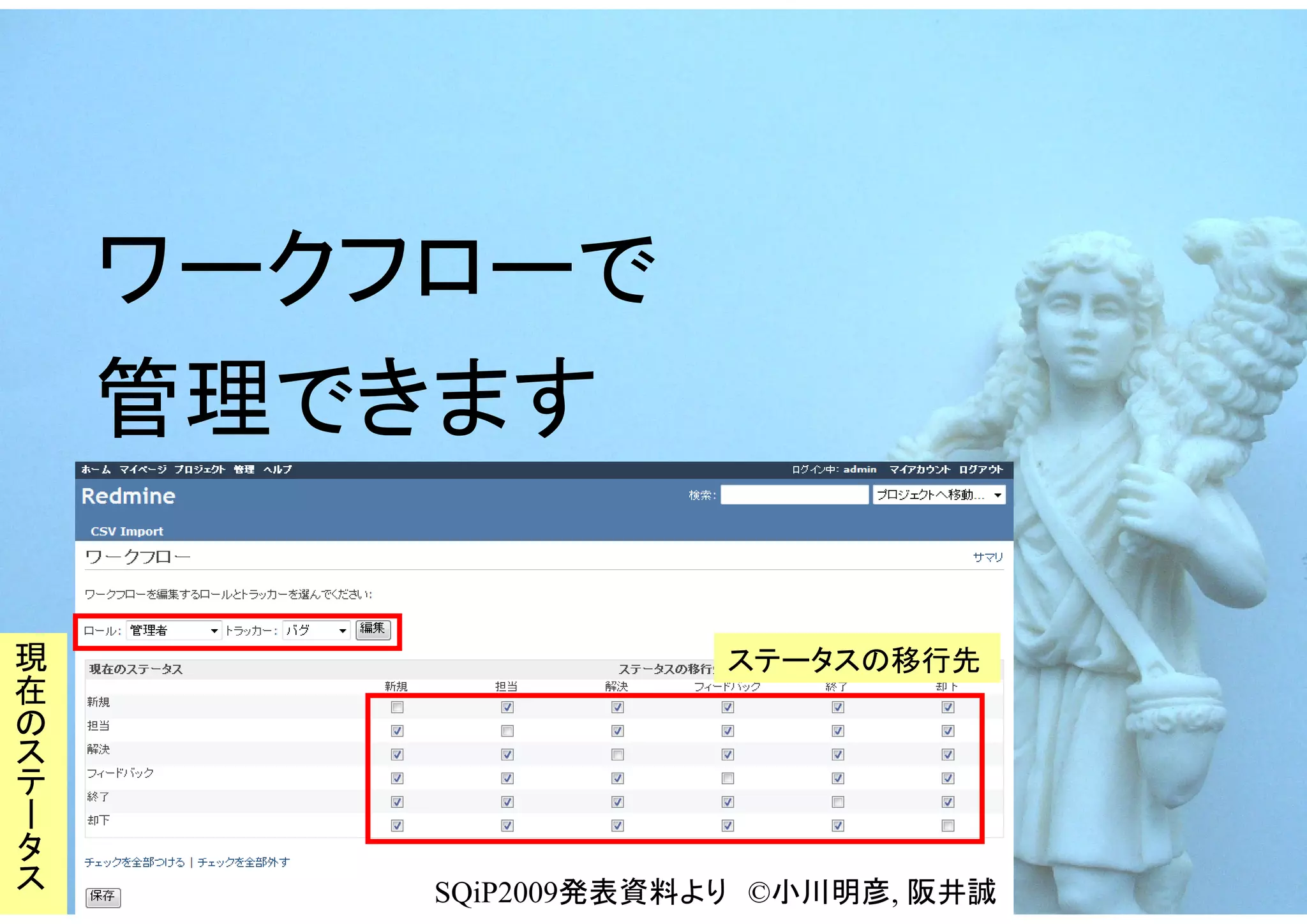Click チェックを全部つける link
The width and height of the screenshot is (1307, 924).
coord(135,862)
